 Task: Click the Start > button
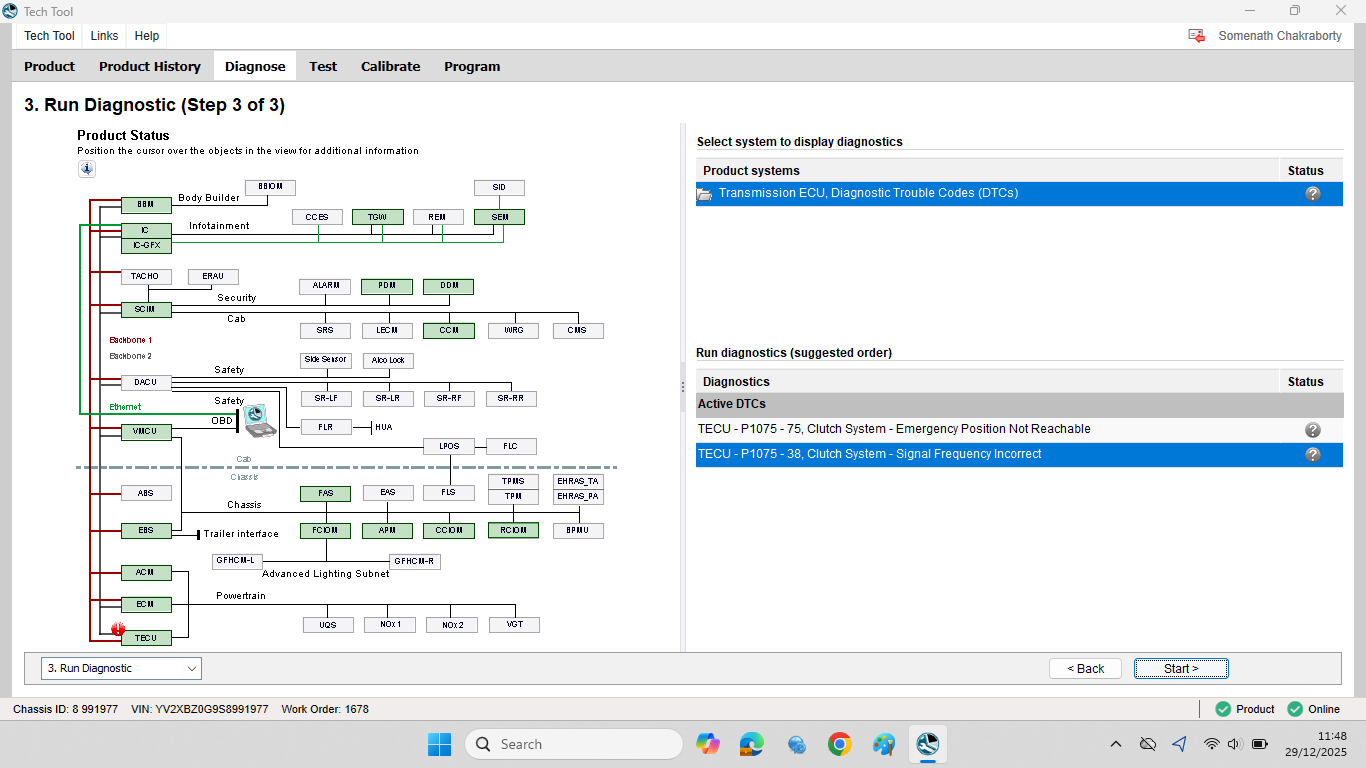tap(1181, 669)
